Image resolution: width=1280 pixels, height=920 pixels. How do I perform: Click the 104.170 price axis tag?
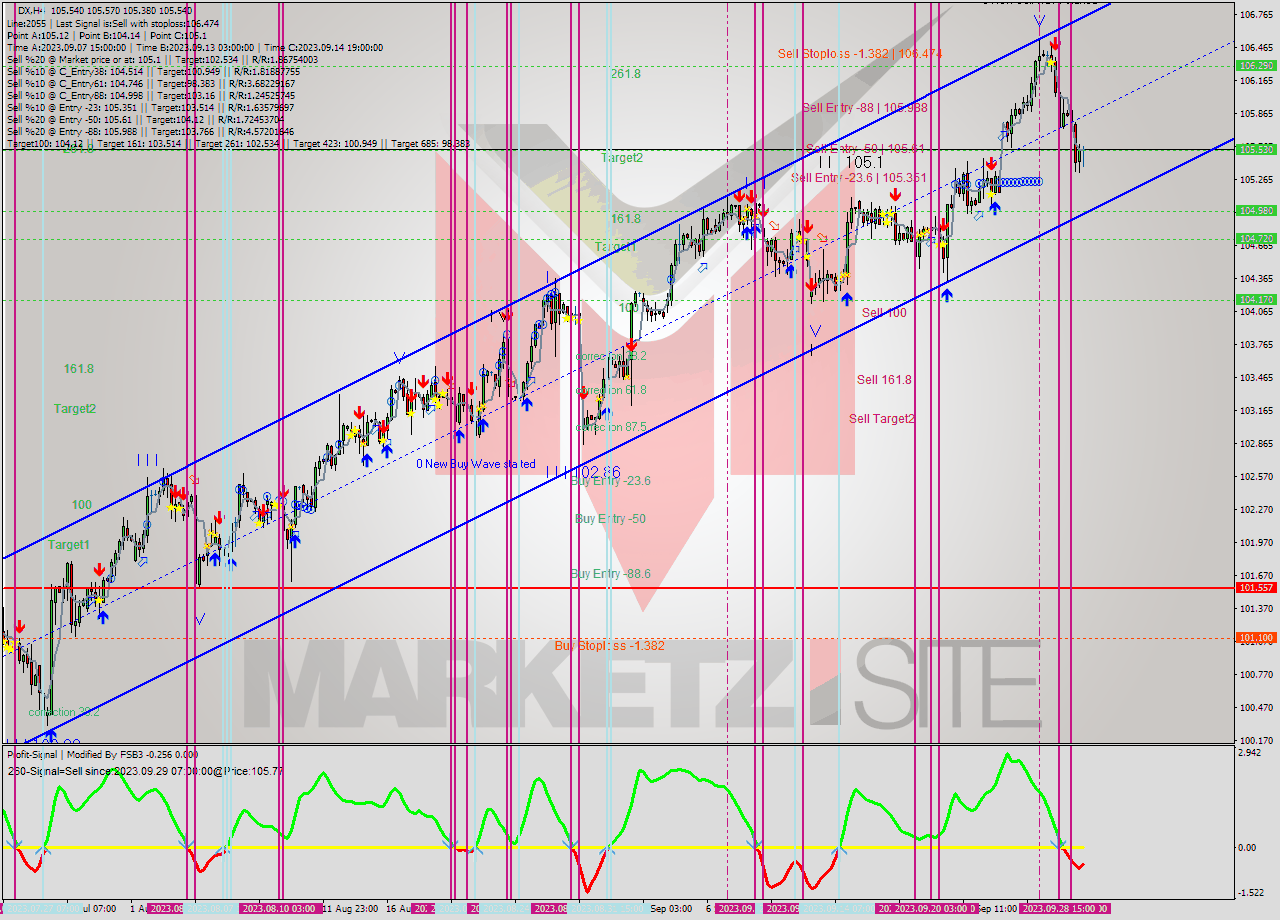tap(1256, 299)
